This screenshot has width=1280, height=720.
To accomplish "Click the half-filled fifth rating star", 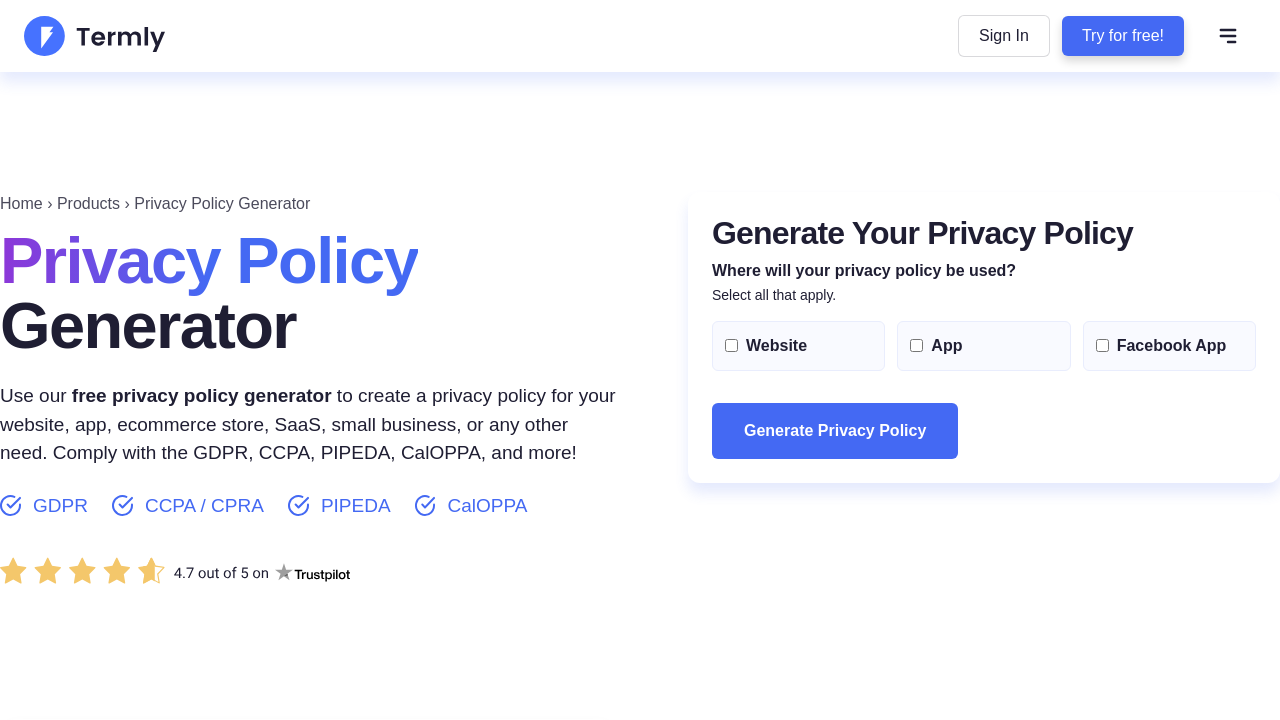I will tap(151, 571).
